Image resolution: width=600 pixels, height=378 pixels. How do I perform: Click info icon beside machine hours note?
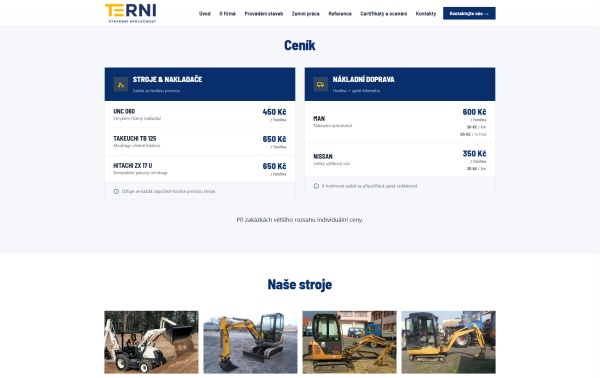pyautogui.click(x=116, y=191)
